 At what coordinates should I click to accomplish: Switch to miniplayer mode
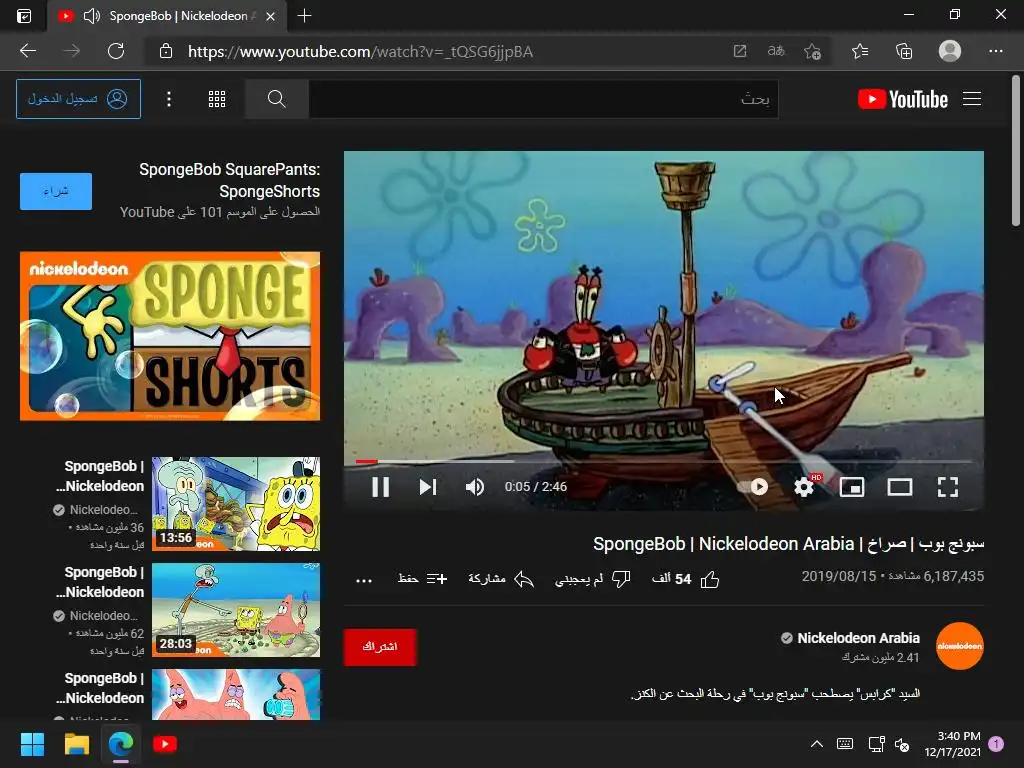pos(852,487)
